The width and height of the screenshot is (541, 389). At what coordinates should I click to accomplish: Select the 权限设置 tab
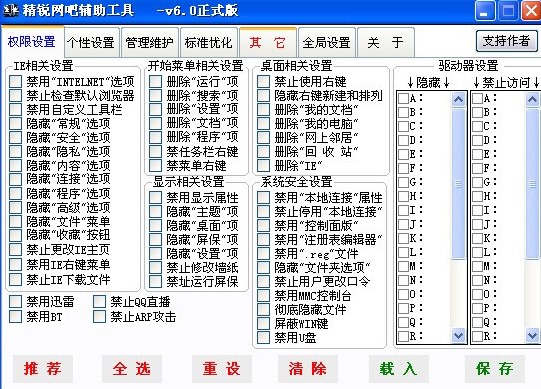32,42
